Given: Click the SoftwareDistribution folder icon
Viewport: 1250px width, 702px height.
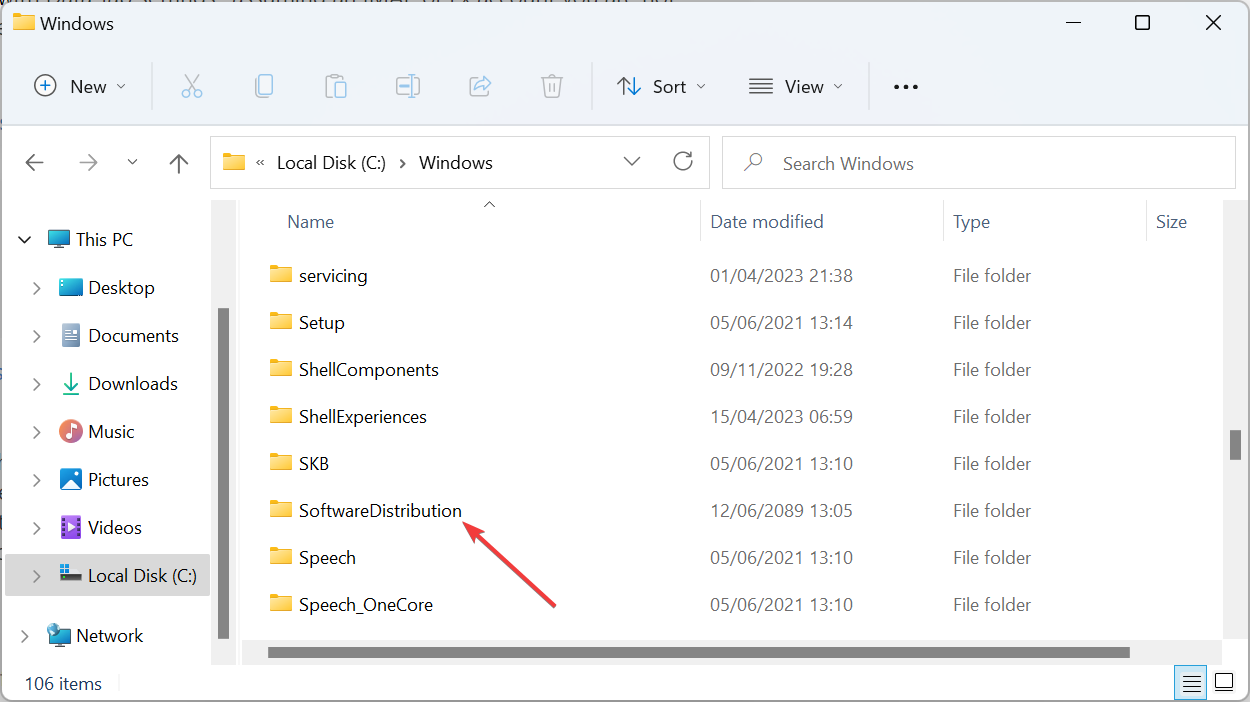Looking at the screenshot, I should 280,509.
